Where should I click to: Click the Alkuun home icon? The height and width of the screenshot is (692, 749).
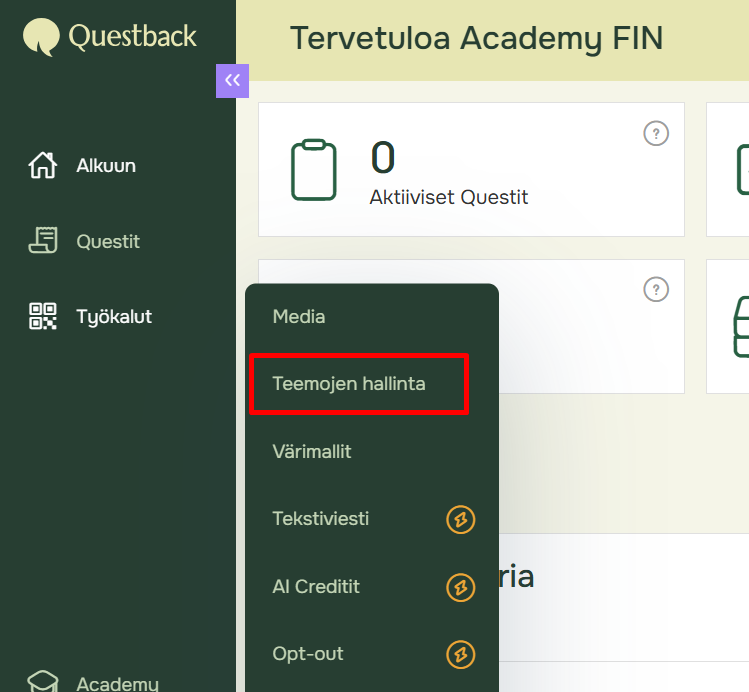click(43, 165)
